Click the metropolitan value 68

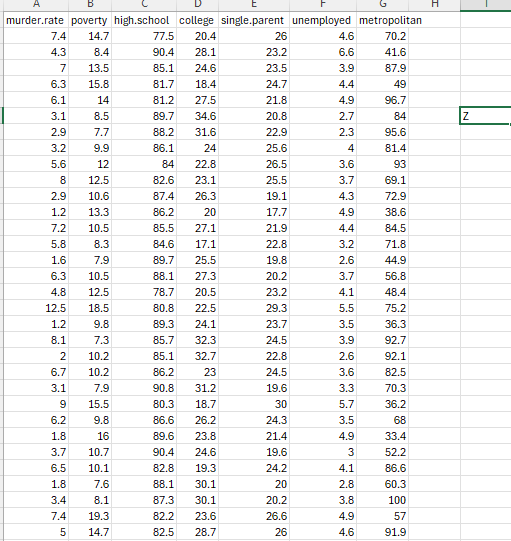coord(383,420)
